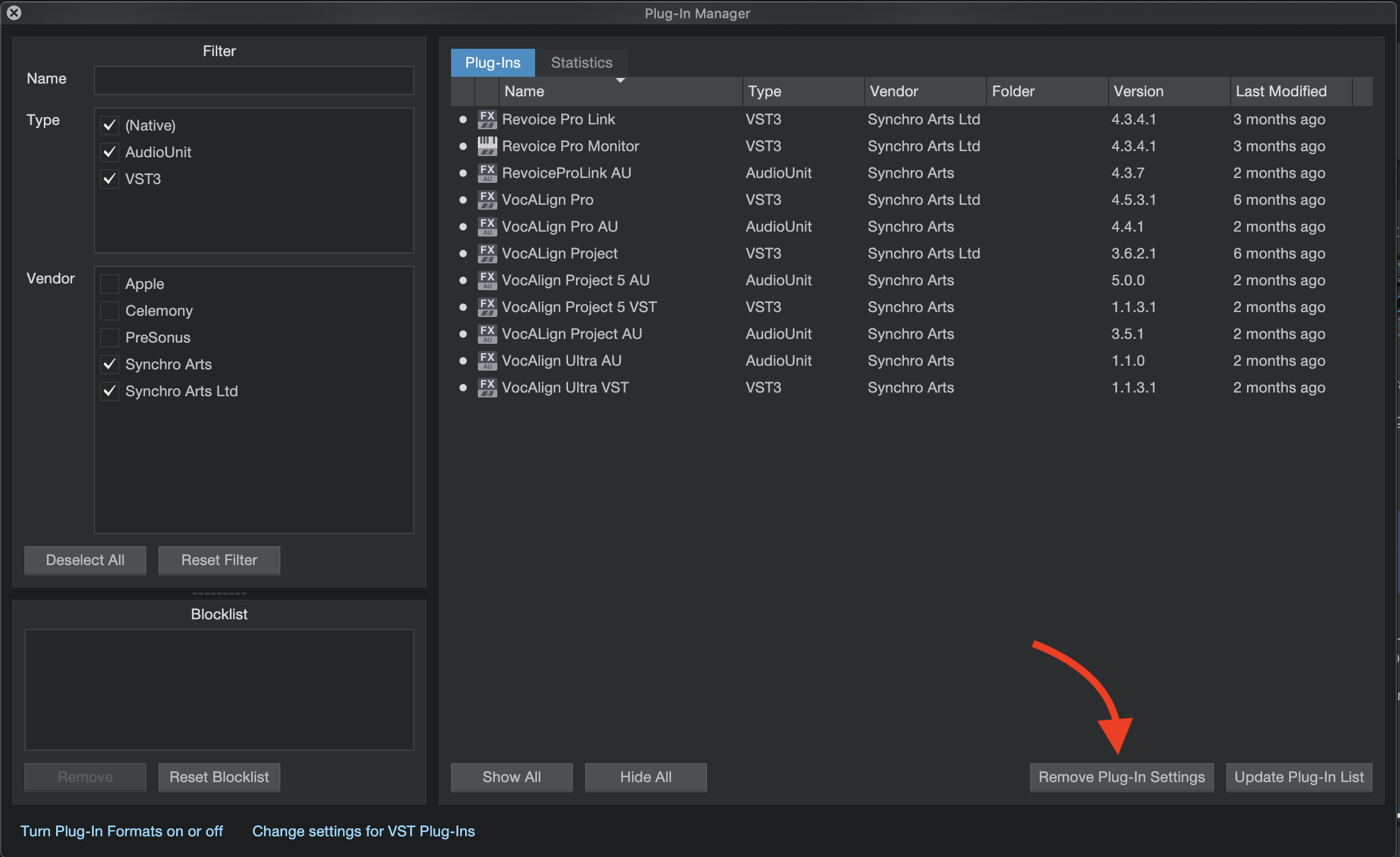Uncheck the (Native) type filter

coord(110,126)
